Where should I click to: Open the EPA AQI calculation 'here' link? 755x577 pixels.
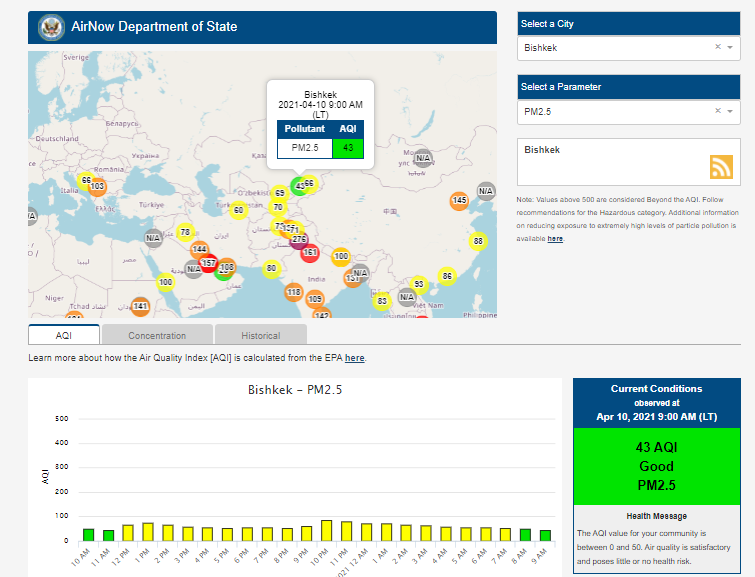tap(354, 357)
